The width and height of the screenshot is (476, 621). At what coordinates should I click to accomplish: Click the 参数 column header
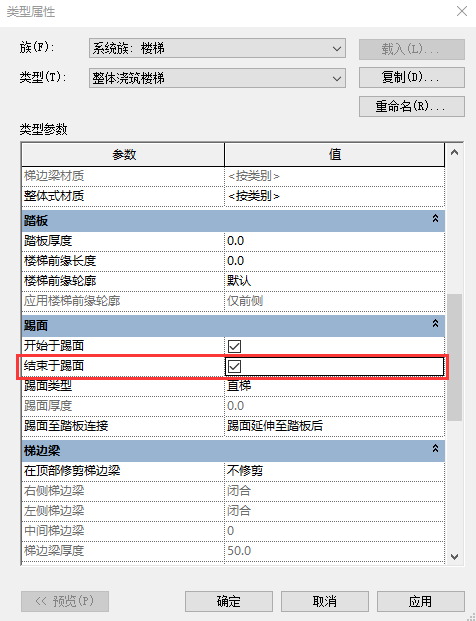123,154
